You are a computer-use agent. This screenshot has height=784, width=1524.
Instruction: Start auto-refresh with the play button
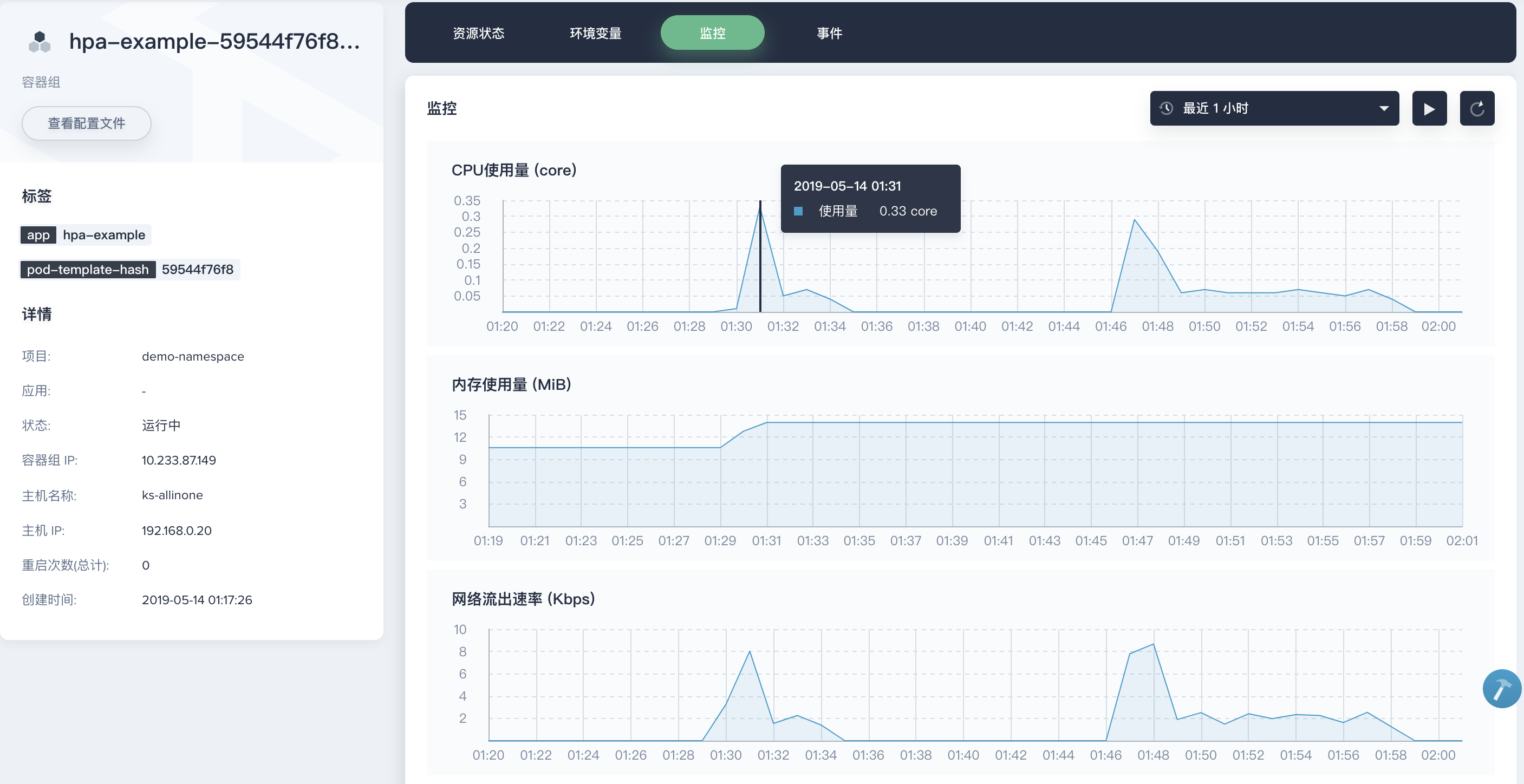point(1429,109)
